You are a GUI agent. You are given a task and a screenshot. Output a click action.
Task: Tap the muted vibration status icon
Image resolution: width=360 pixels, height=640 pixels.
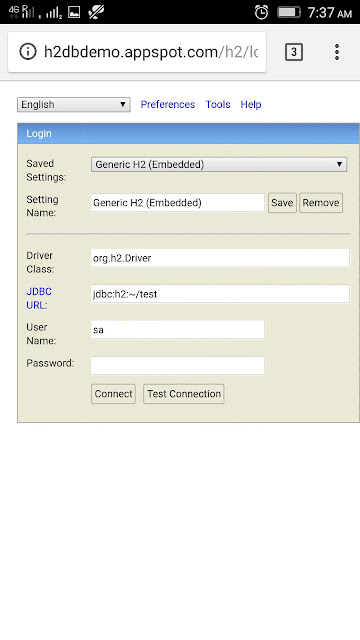click(x=96, y=12)
